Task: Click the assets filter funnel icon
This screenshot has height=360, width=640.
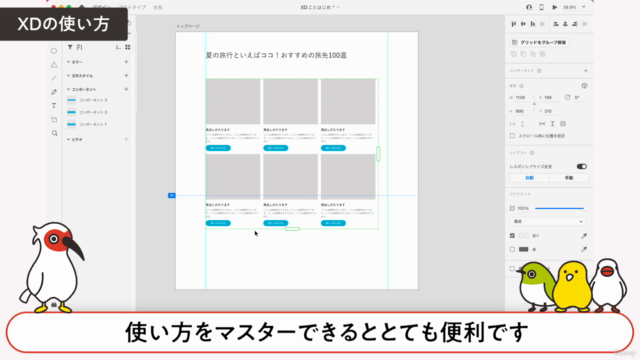Action: tap(70, 47)
